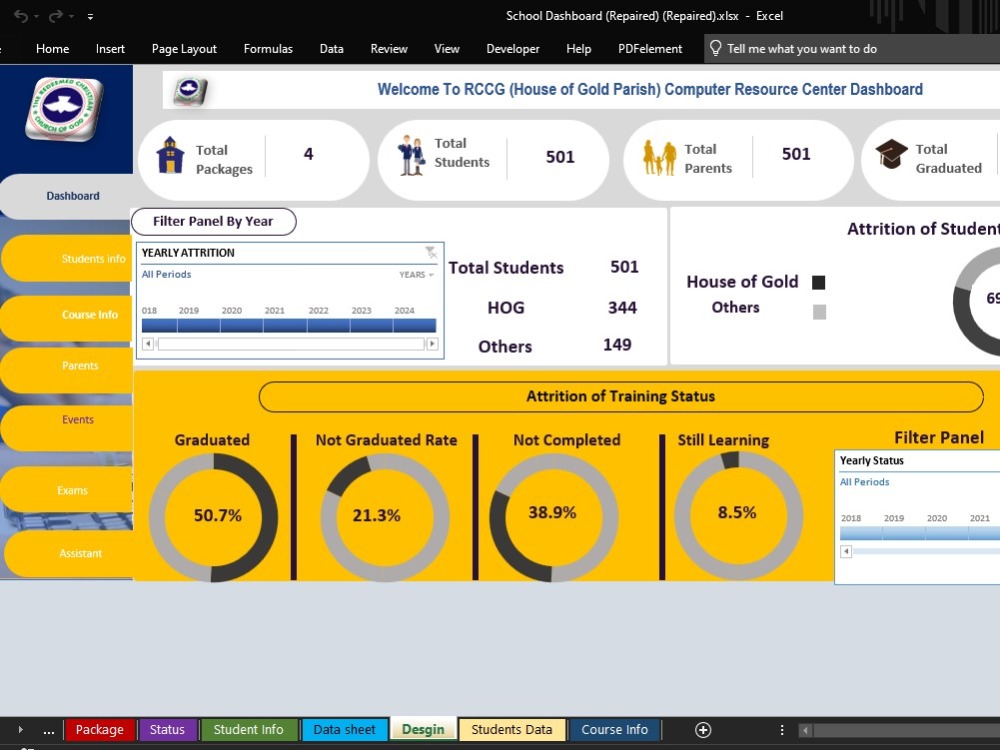The image size is (1000, 750).
Task: Switch to the Package sheet tab
Action: [99, 730]
